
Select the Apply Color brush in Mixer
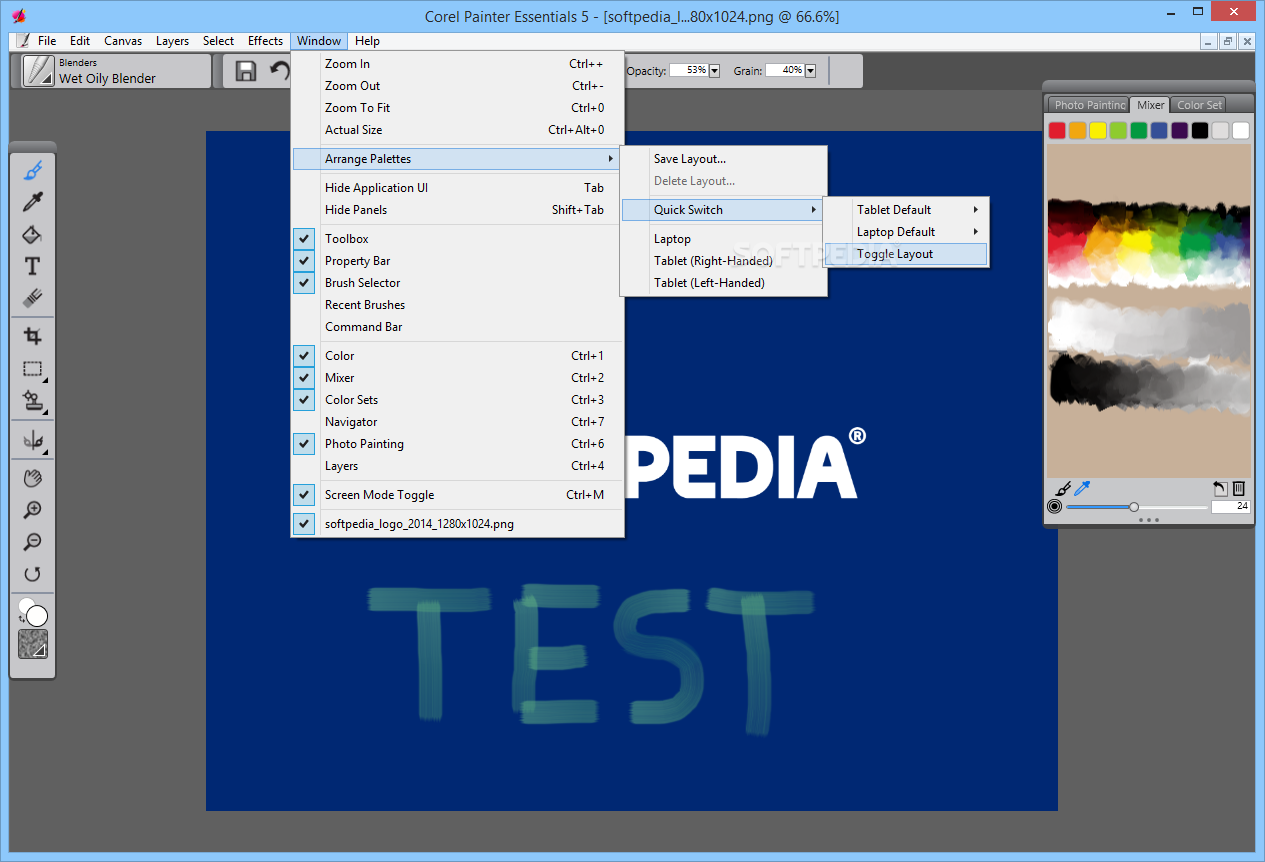(1064, 489)
